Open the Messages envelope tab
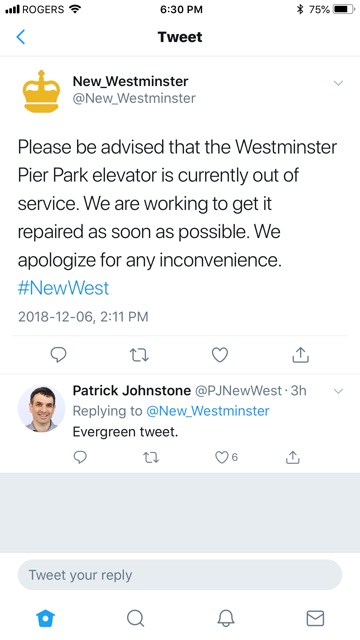 coord(315,618)
